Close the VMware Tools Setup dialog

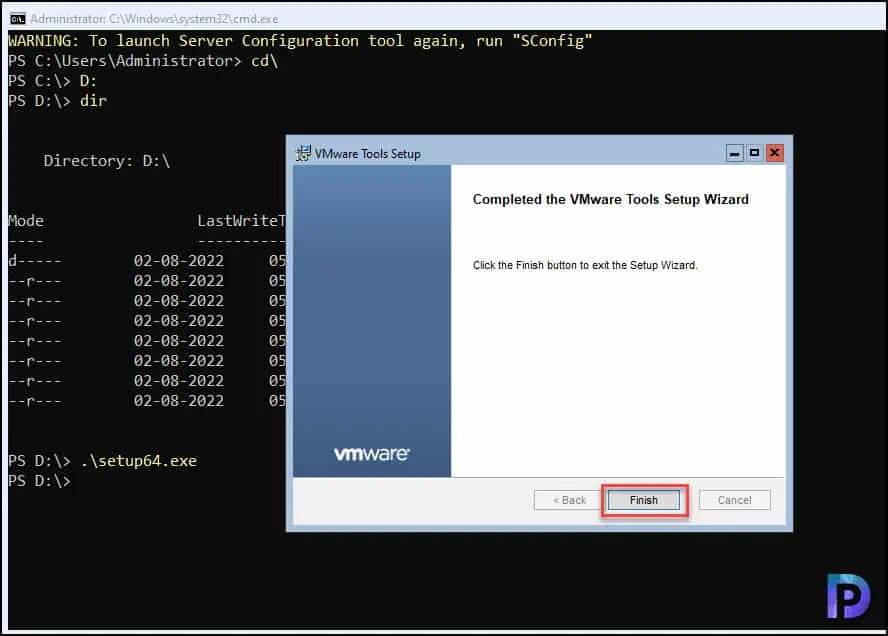tap(775, 153)
